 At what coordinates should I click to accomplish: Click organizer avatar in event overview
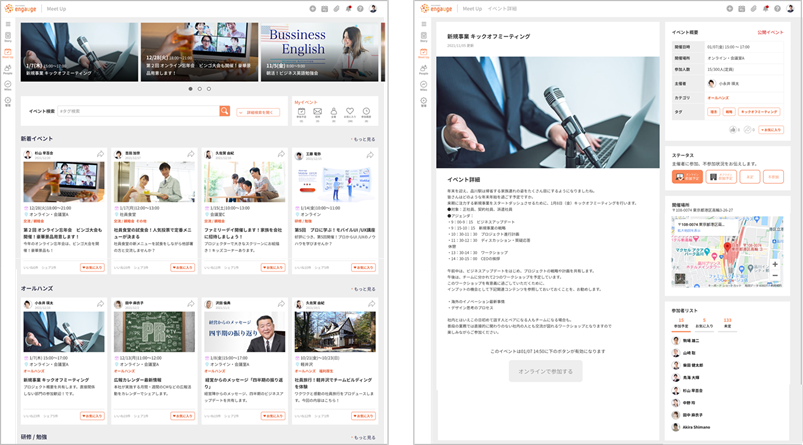pyautogui.click(x=711, y=83)
